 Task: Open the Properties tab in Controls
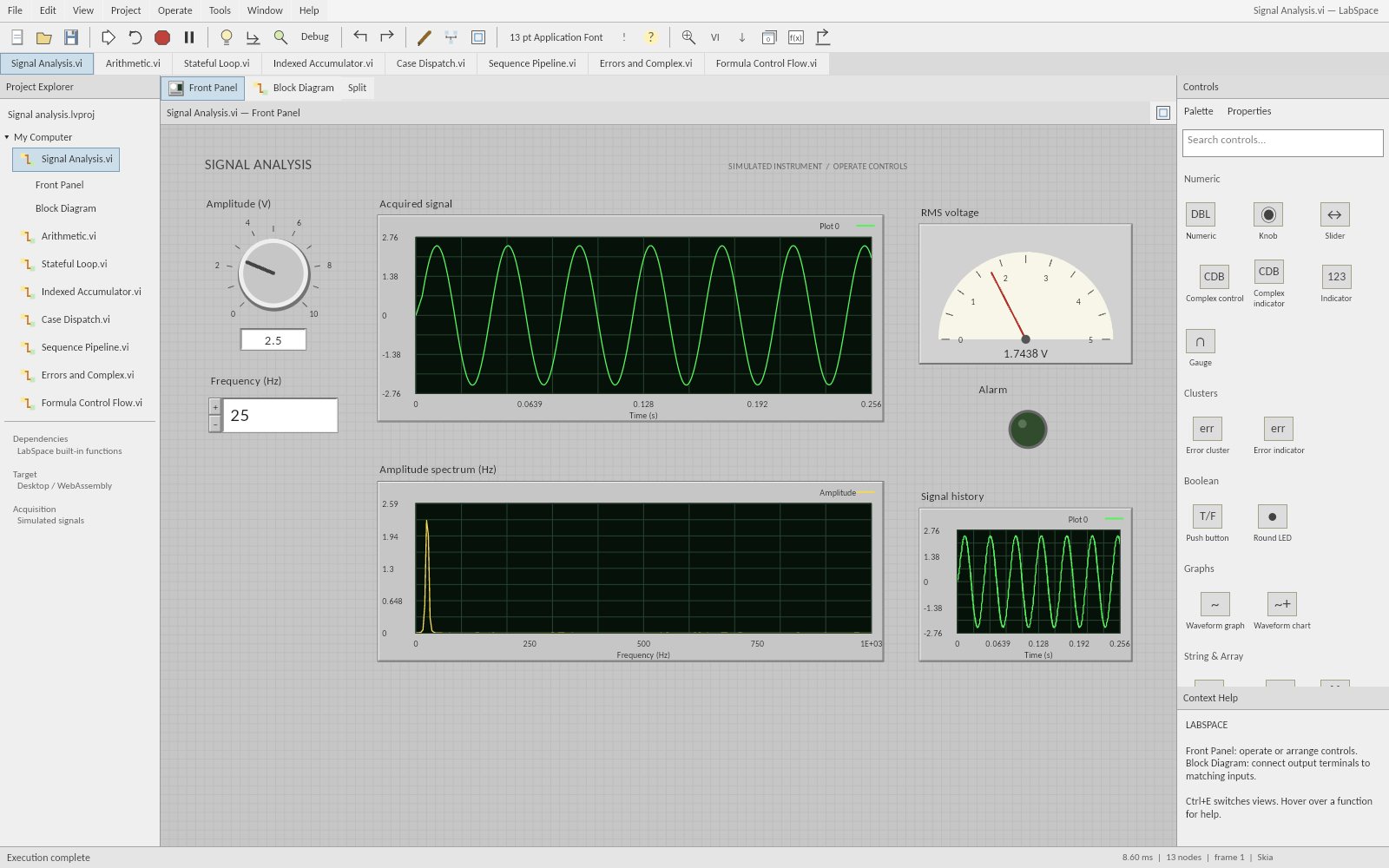[1248, 111]
